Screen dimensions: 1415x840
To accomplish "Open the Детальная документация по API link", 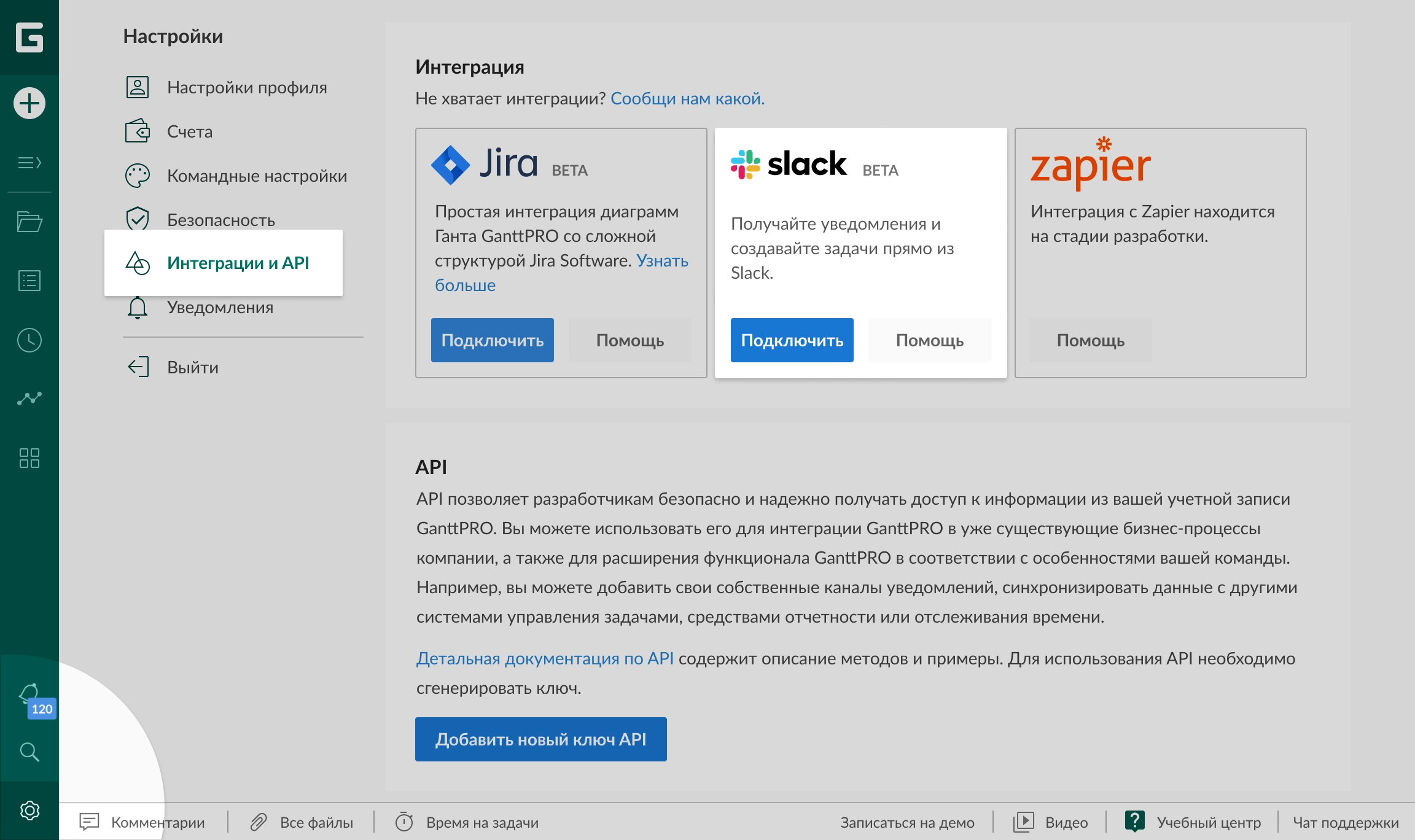I will 545,658.
